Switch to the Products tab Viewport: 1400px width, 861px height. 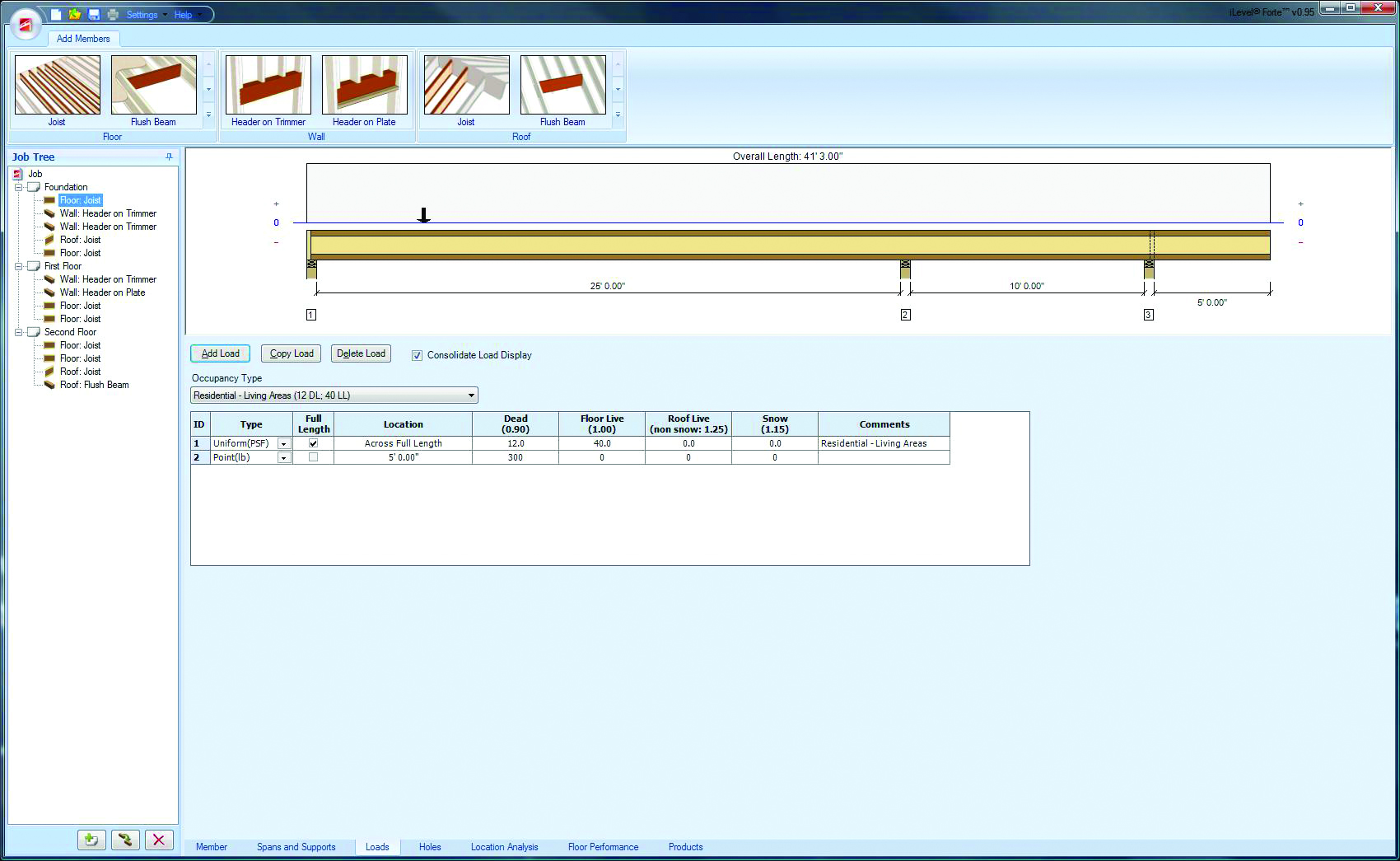pyautogui.click(x=686, y=847)
